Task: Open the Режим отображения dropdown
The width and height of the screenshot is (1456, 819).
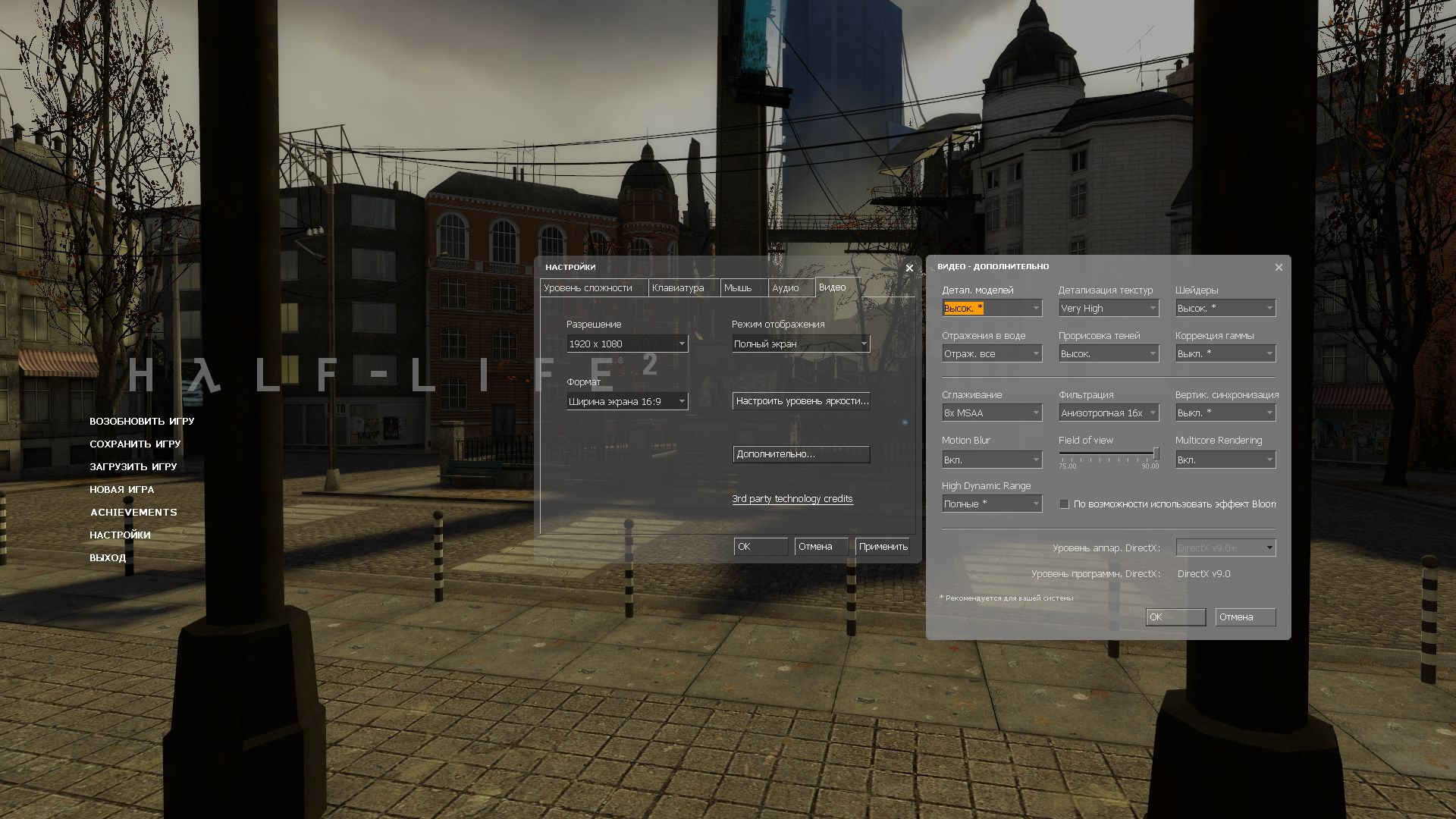Action: point(801,344)
